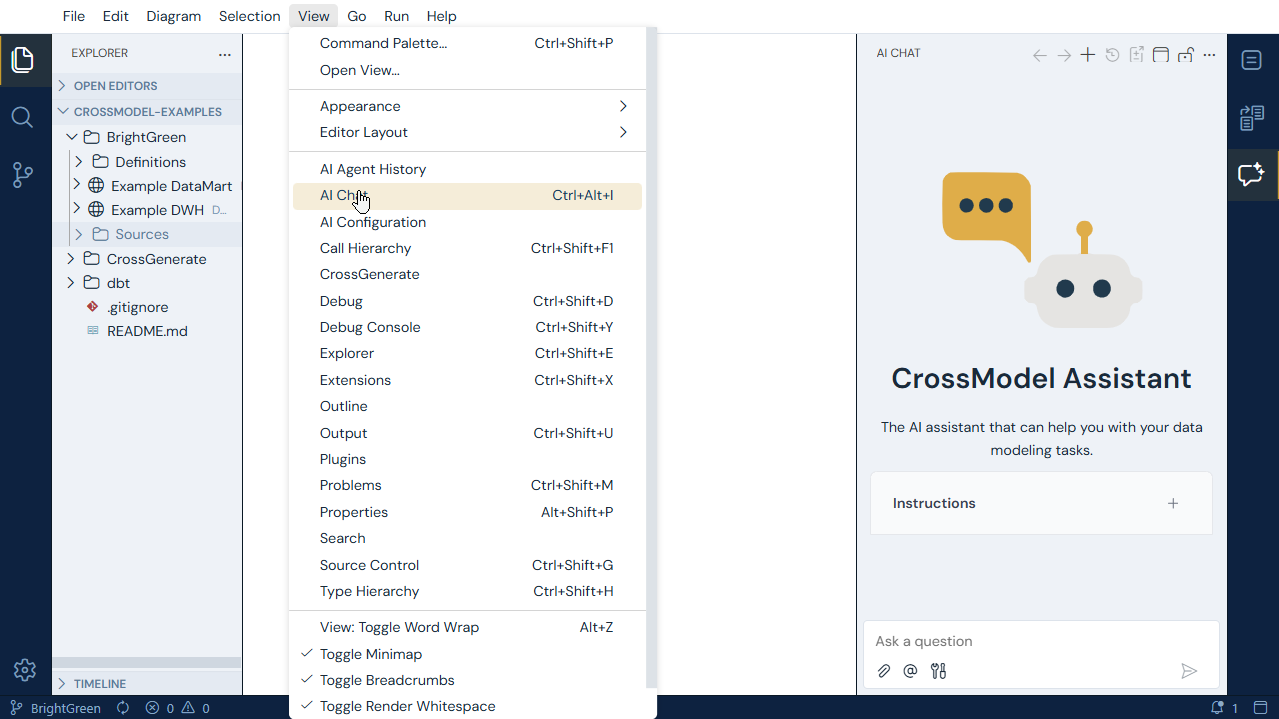Open README.md file in explorer
The image size is (1279, 719).
point(146,331)
